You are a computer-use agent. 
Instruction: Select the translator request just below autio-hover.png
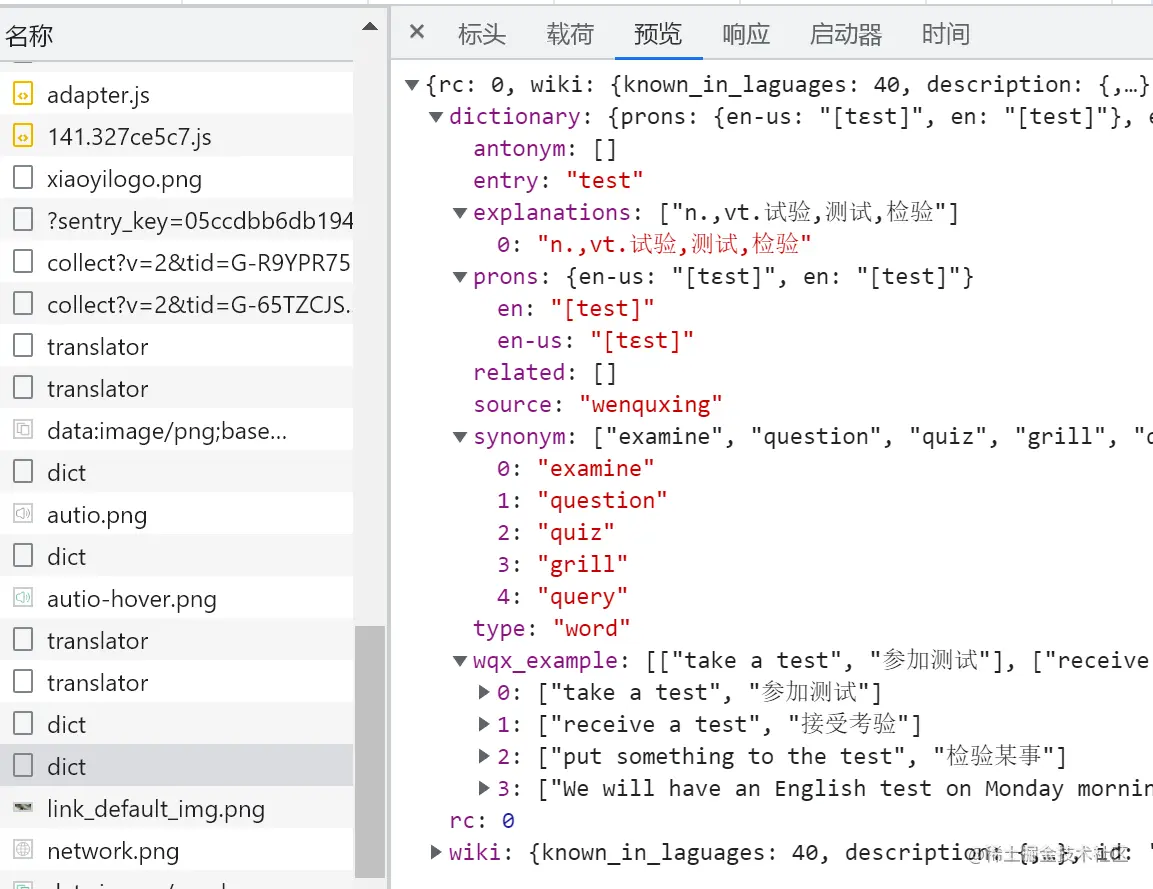tap(176, 640)
